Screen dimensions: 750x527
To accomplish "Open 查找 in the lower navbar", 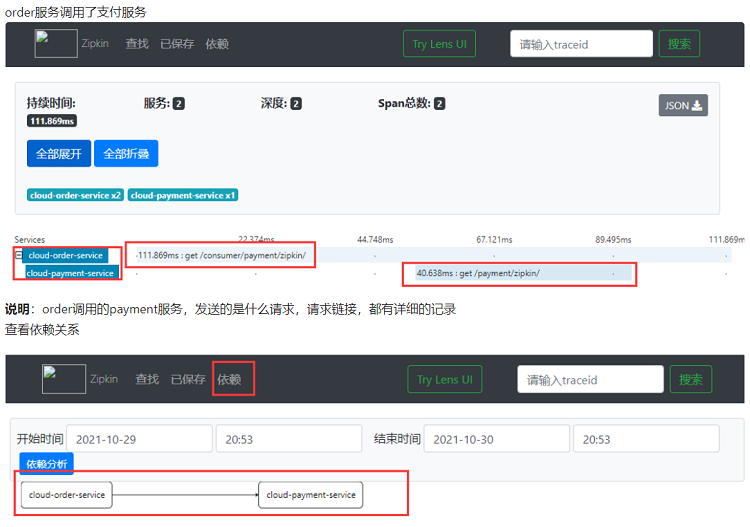I will (147, 379).
